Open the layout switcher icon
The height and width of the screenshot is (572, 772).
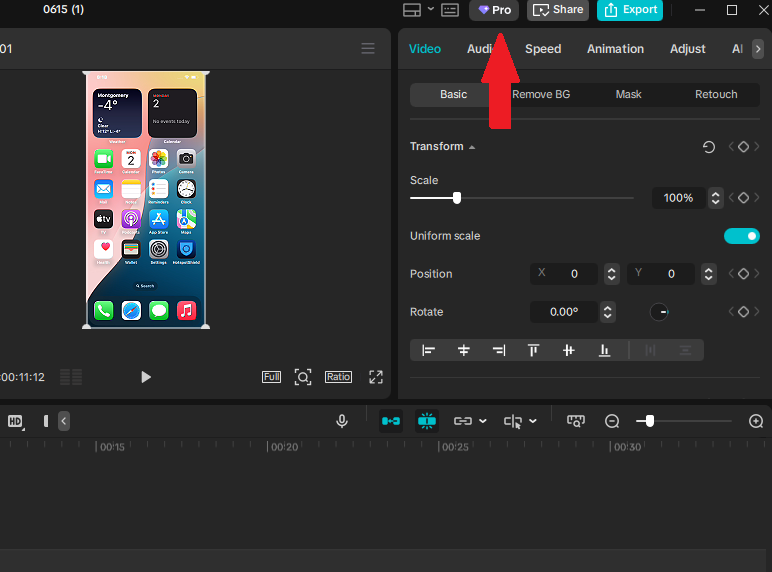(x=412, y=10)
